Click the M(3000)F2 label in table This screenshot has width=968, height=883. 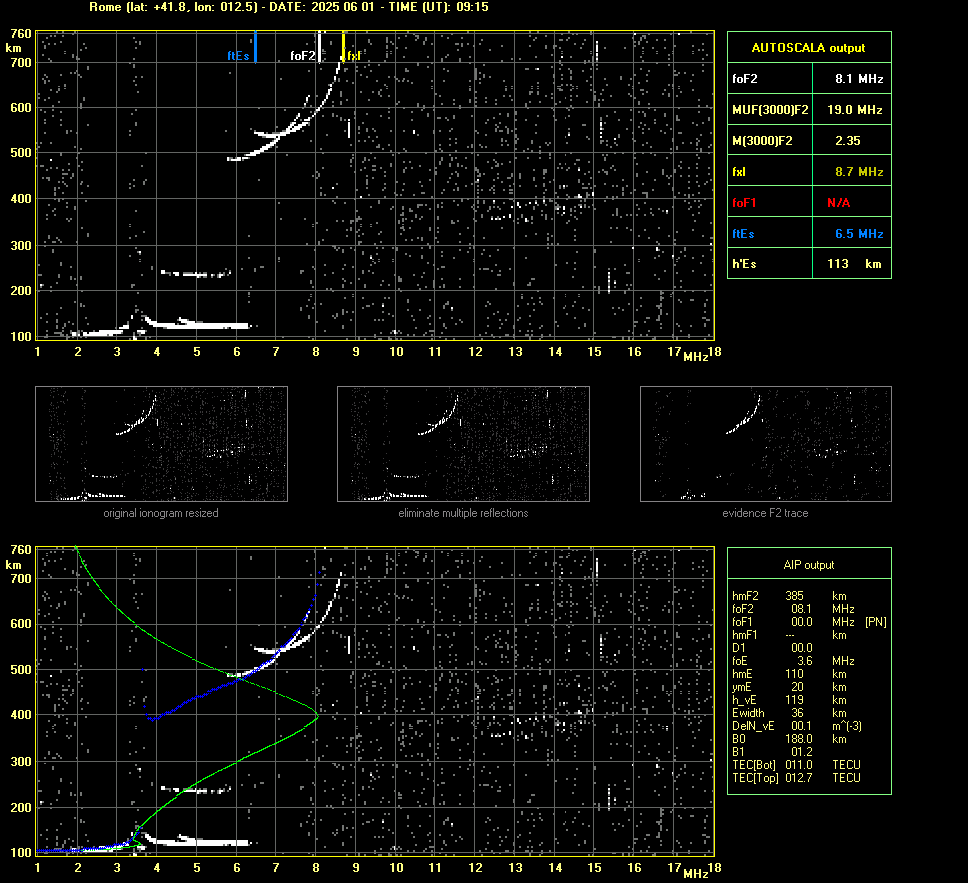click(x=762, y=141)
